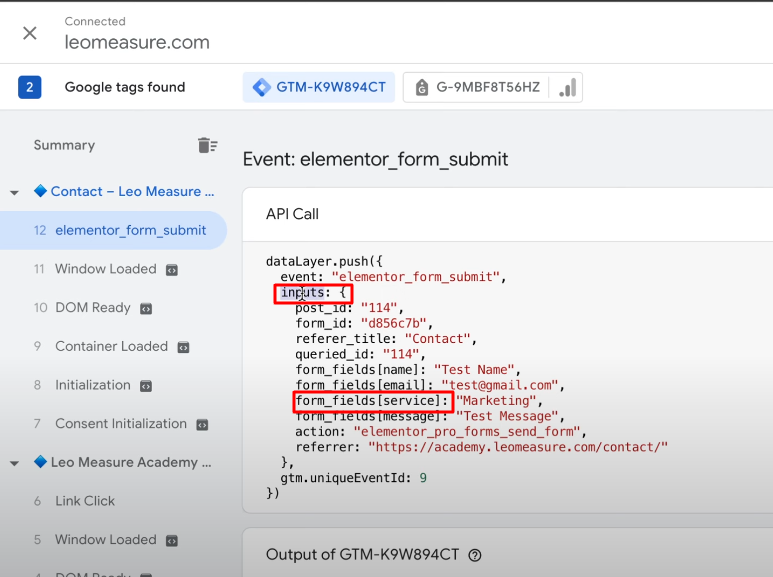The height and width of the screenshot is (577, 773).
Task: Select the Link Click event
Action: pyautogui.click(x=85, y=501)
